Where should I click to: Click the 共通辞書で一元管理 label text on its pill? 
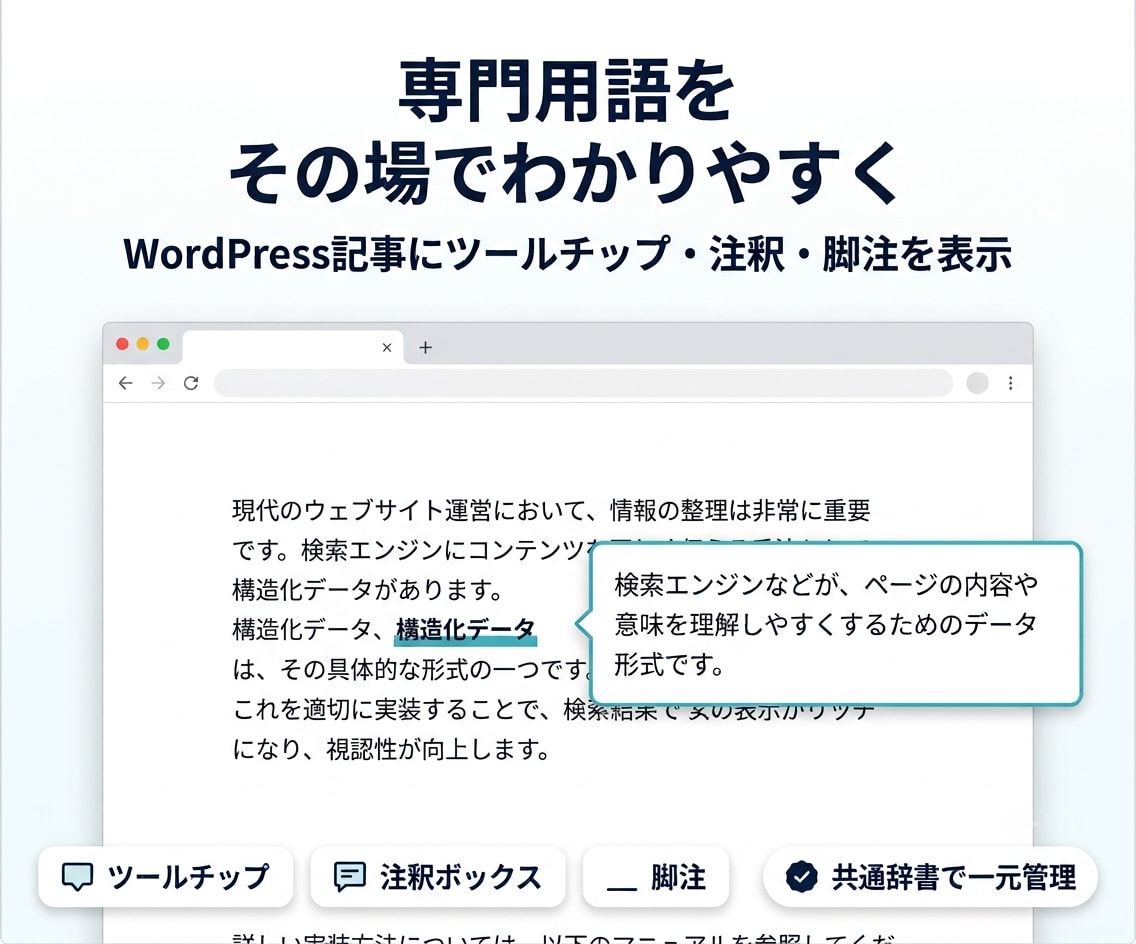click(953, 877)
